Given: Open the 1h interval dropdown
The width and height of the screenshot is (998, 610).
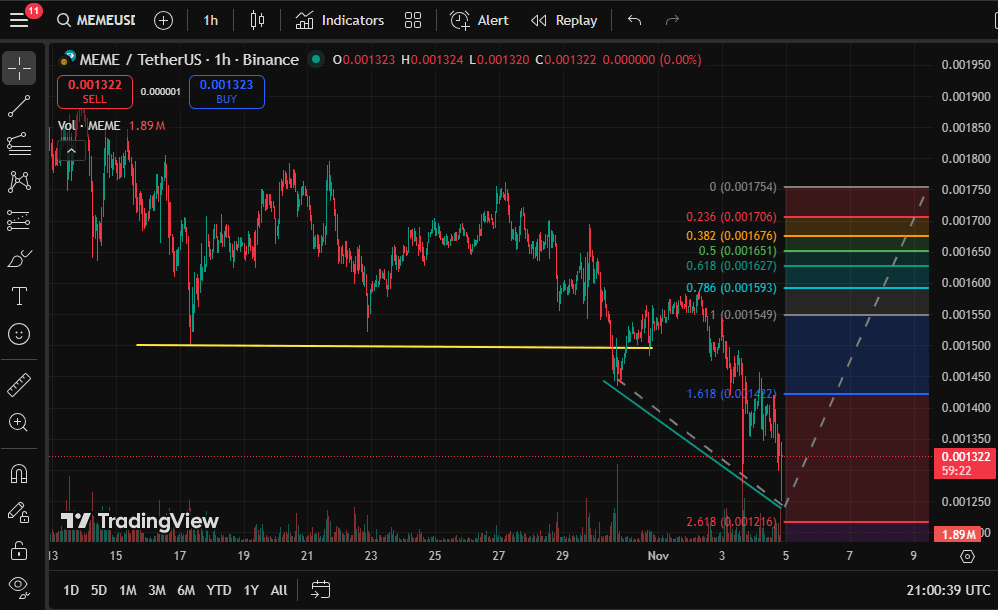Looking at the screenshot, I should [x=210, y=20].
